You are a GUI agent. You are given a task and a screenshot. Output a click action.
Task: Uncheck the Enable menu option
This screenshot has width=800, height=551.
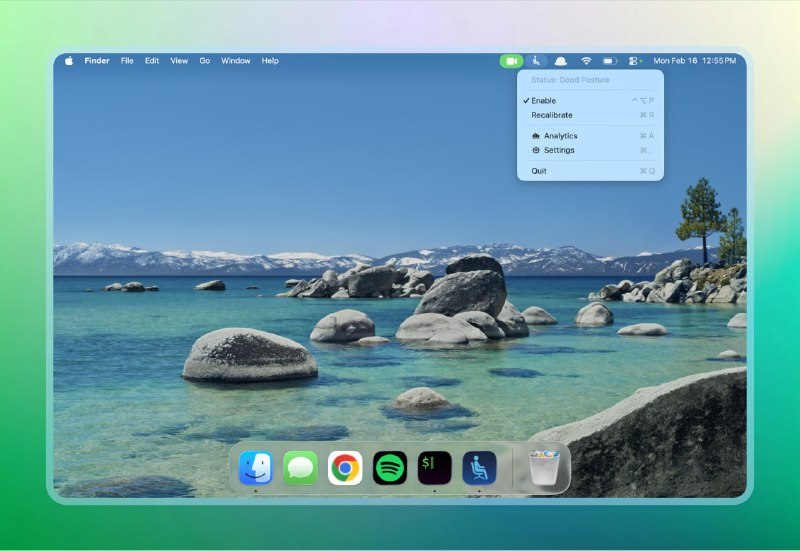coord(544,101)
